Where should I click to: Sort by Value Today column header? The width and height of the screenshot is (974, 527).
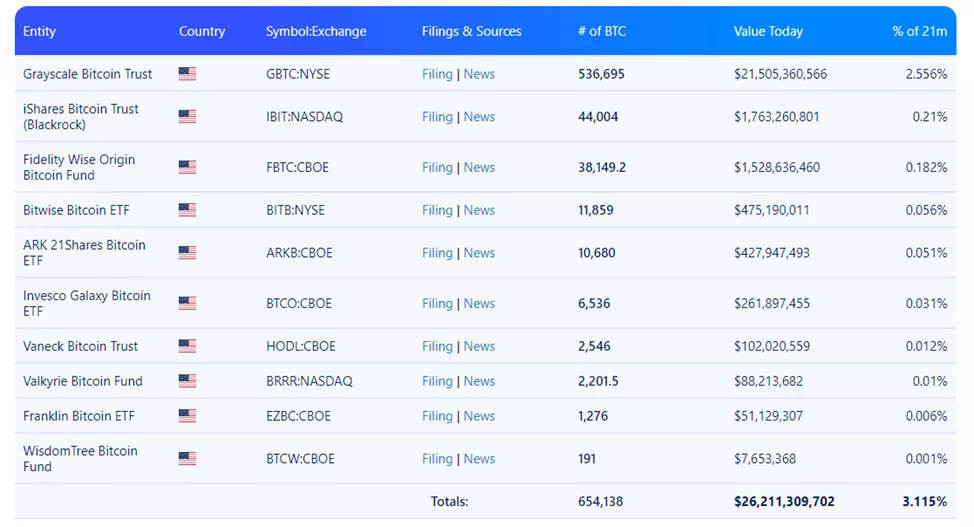(768, 31)
